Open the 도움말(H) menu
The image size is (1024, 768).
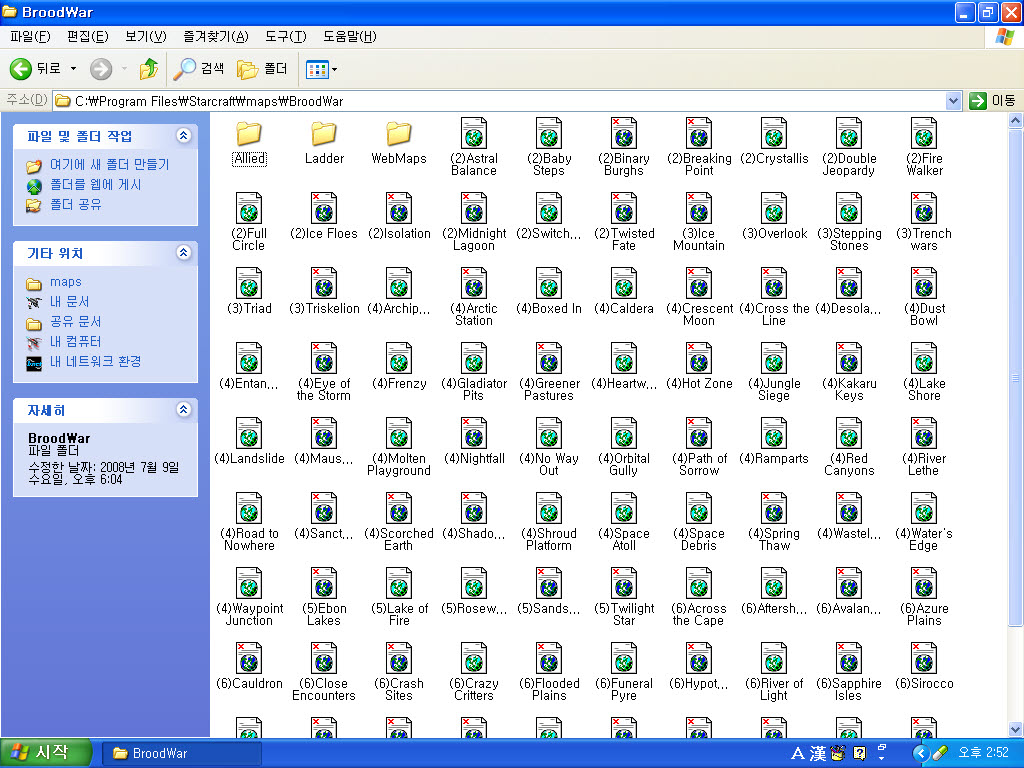point(349,37)
